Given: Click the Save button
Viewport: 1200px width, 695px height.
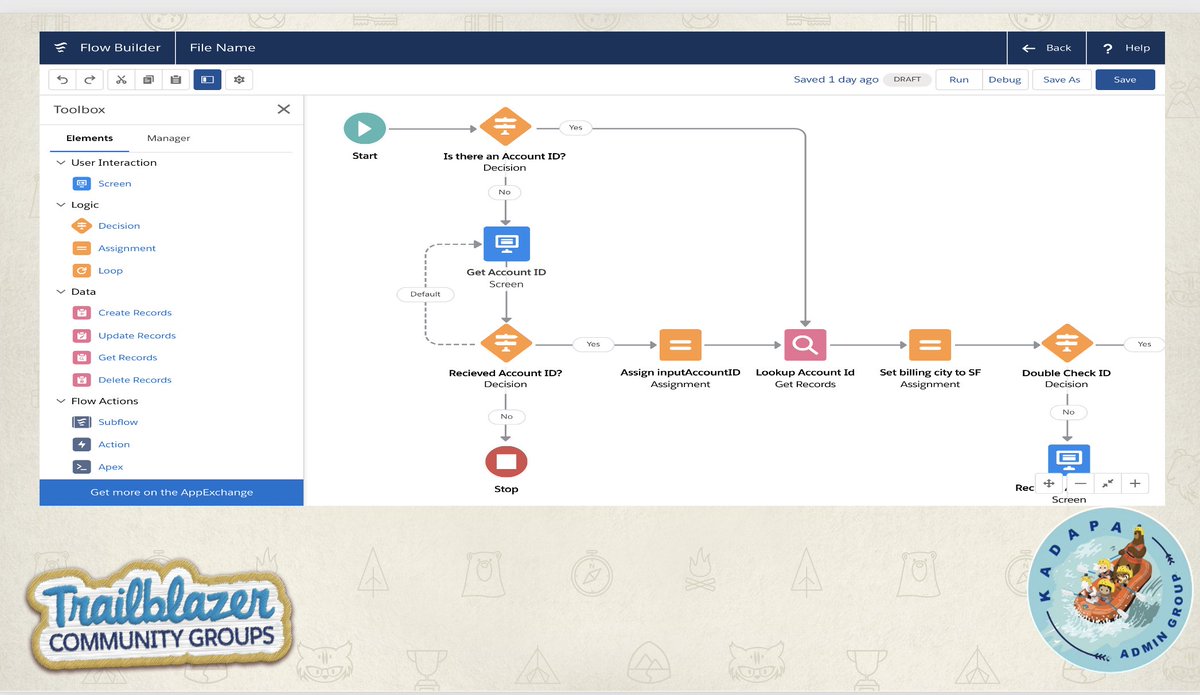Looking at the screenshot, I should pos(1125,79).
